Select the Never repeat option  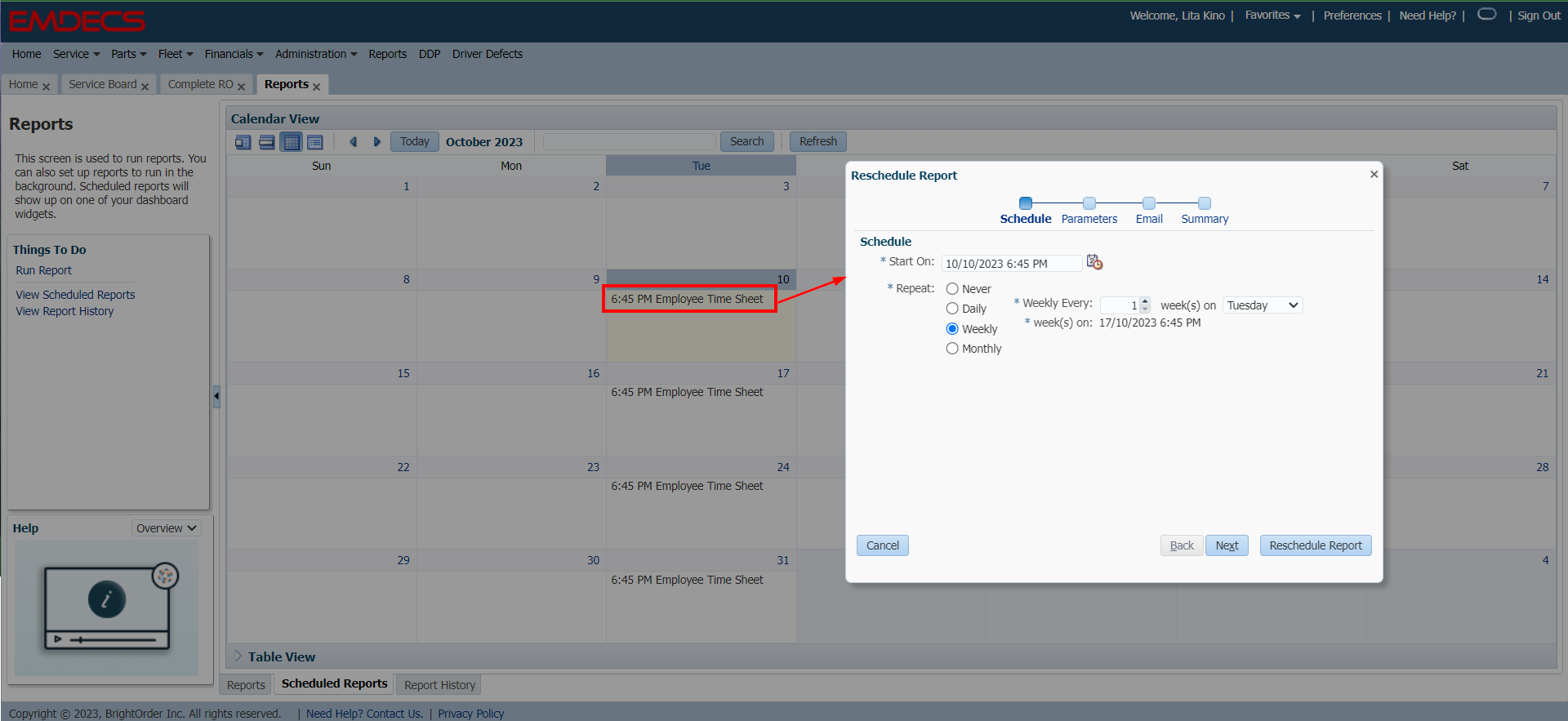pyautogui.click(x=952, y=289)
